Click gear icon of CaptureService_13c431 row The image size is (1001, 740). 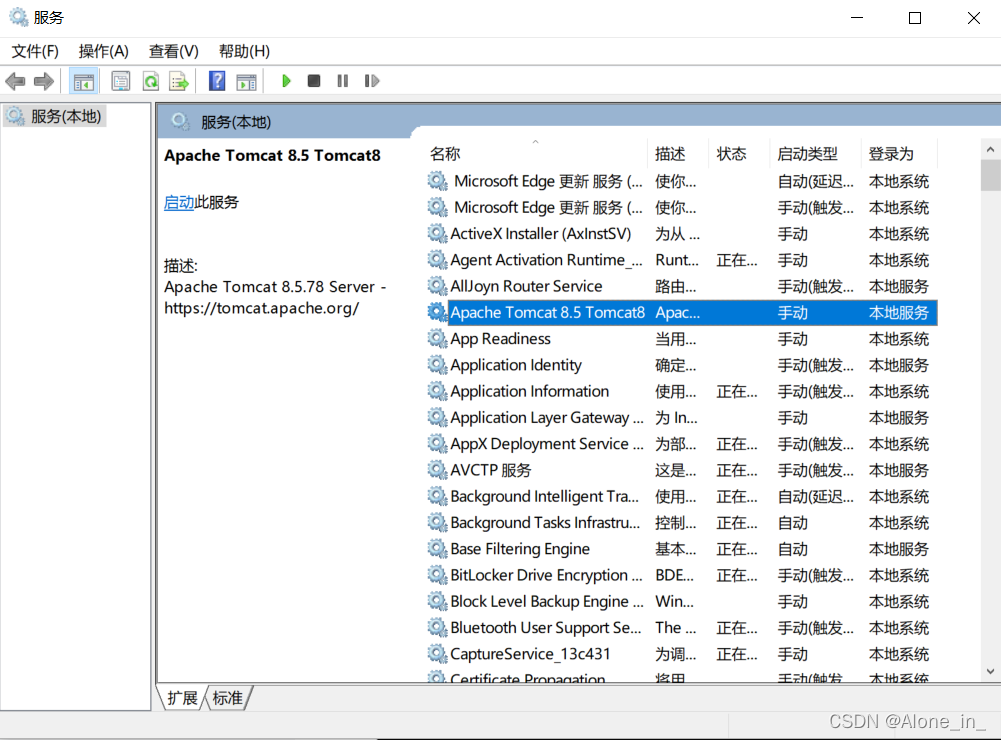437,654
